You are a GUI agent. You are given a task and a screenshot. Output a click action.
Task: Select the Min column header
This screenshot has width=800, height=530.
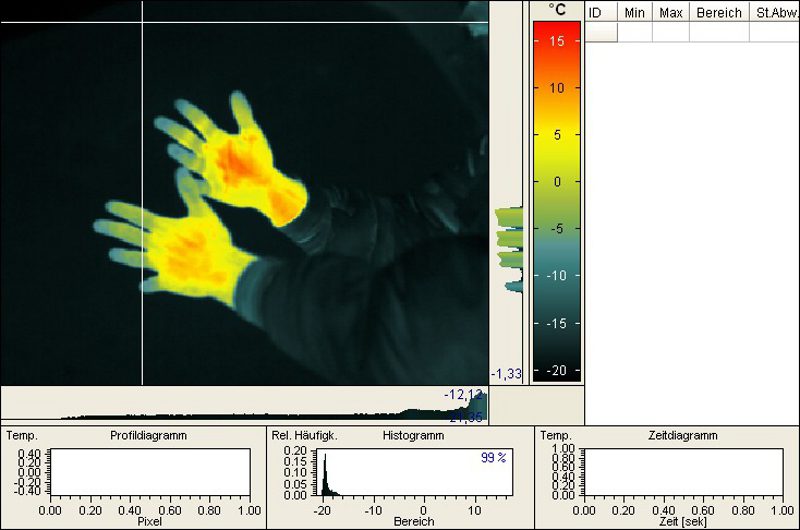634,13
